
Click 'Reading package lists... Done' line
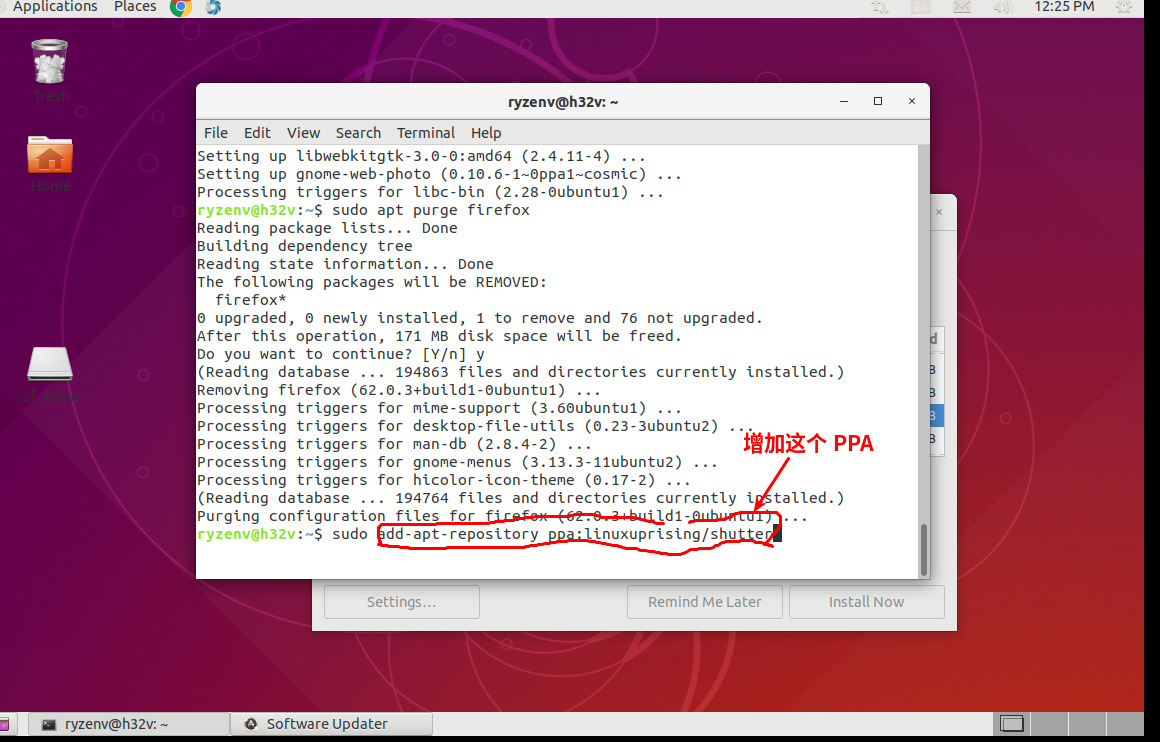click(327, 228)
